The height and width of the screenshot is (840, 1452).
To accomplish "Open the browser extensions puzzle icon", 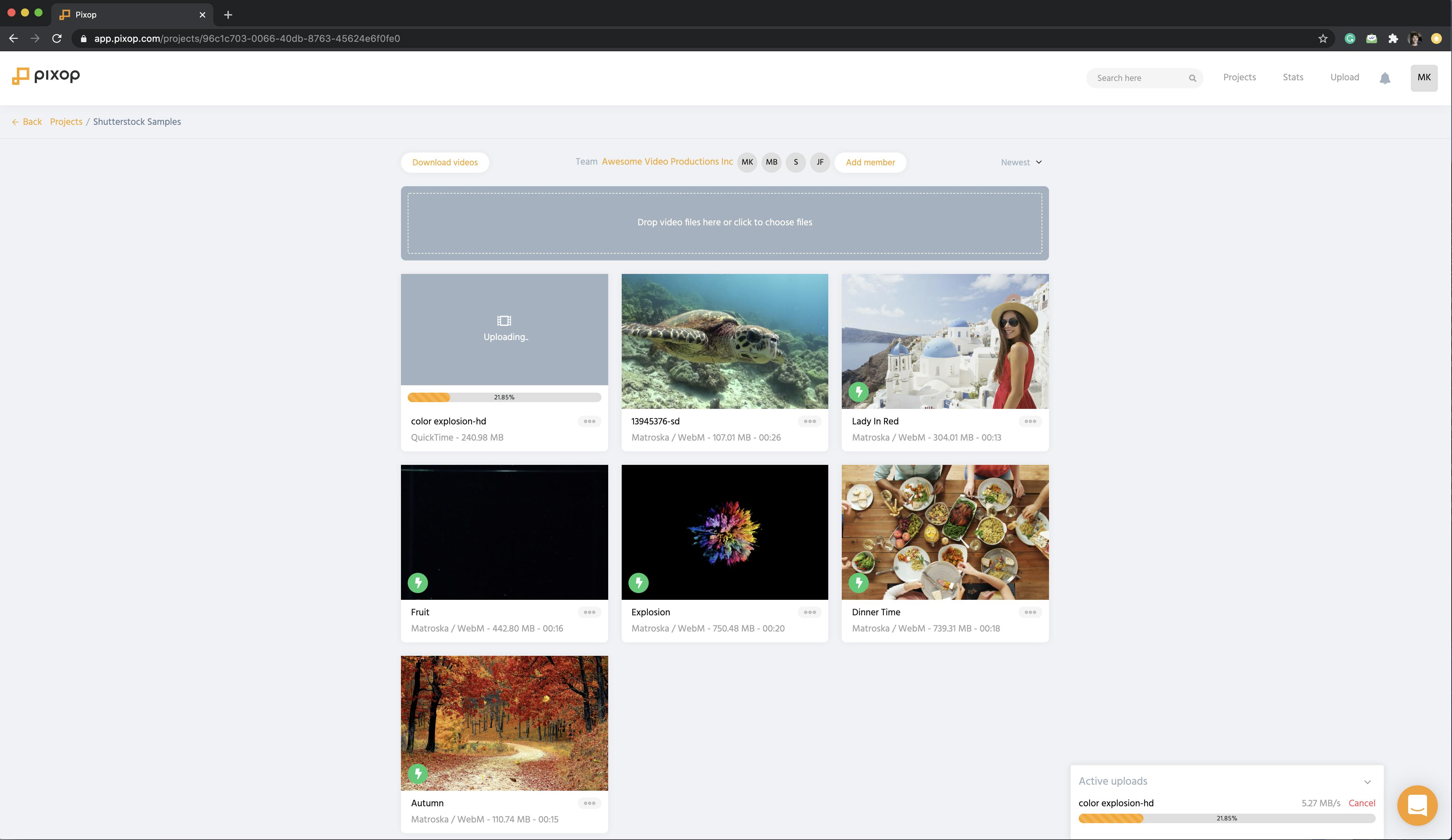I will [x=1393, y=38].
